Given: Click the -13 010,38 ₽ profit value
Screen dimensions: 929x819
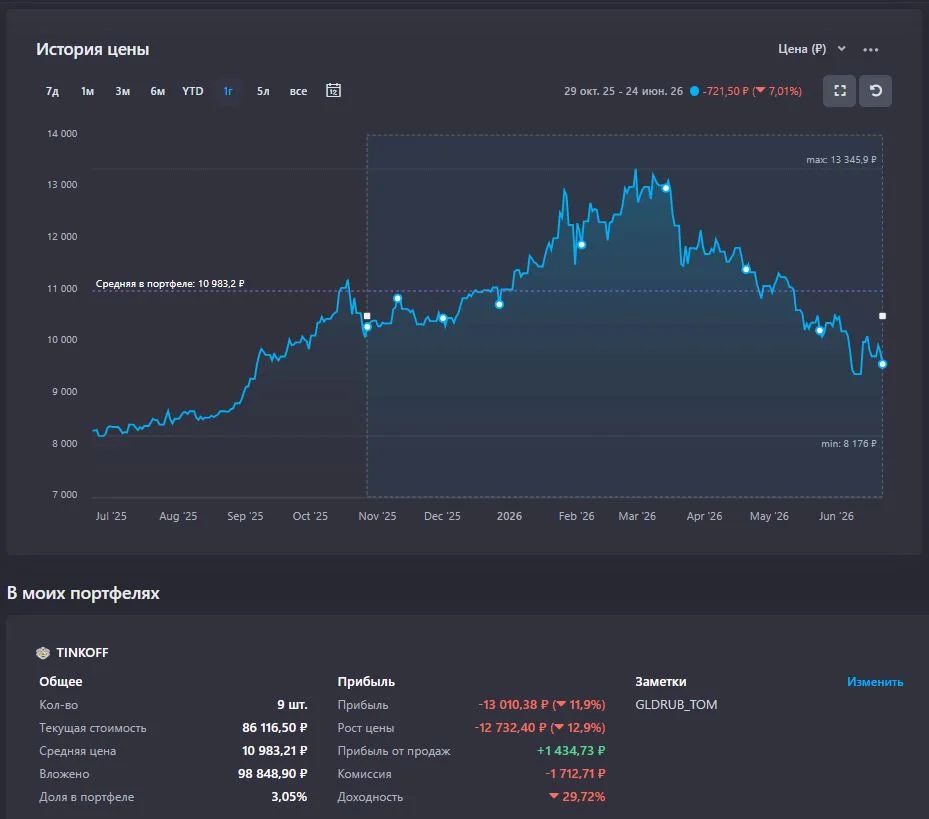Looking at the screenshot, I should pyautogui.click(x=513, y=705).
